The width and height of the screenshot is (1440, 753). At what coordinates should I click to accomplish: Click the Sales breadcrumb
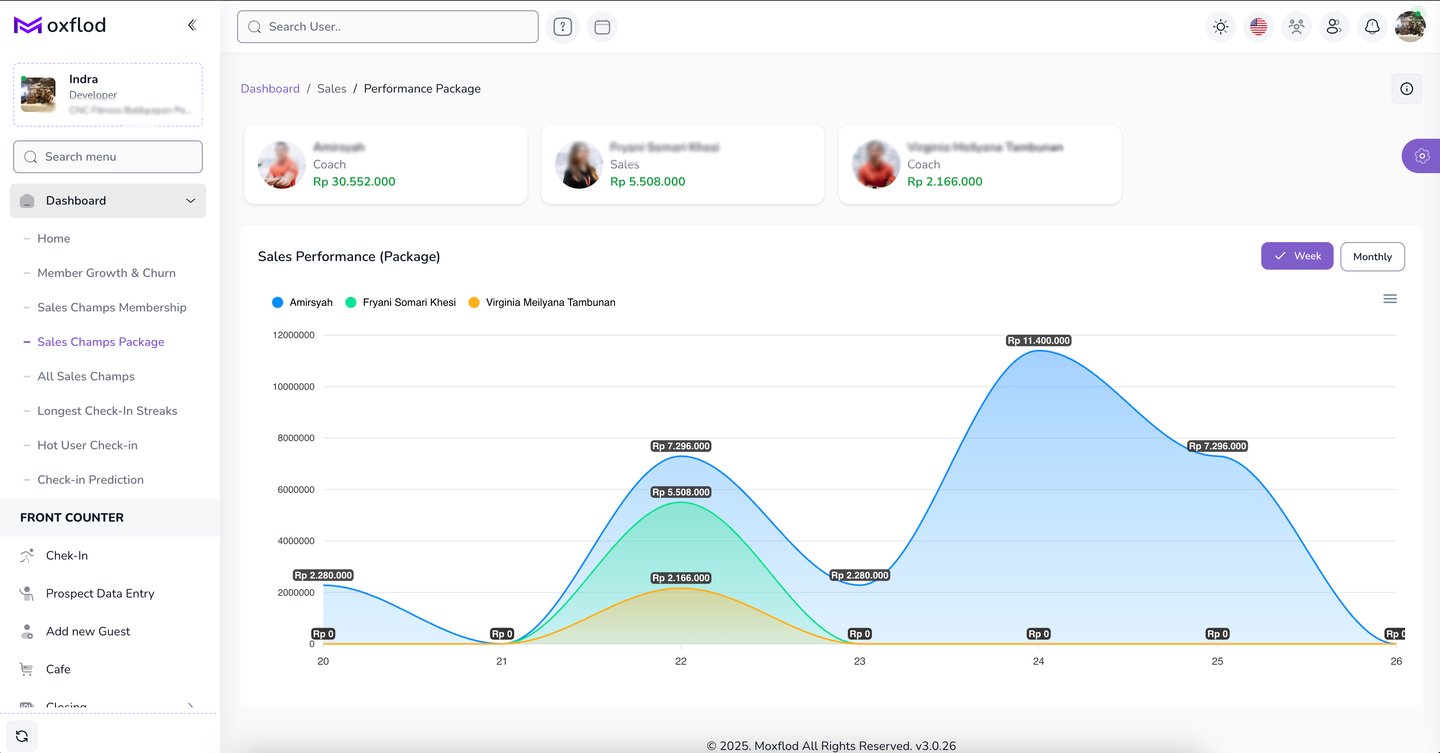coord(332,89)
